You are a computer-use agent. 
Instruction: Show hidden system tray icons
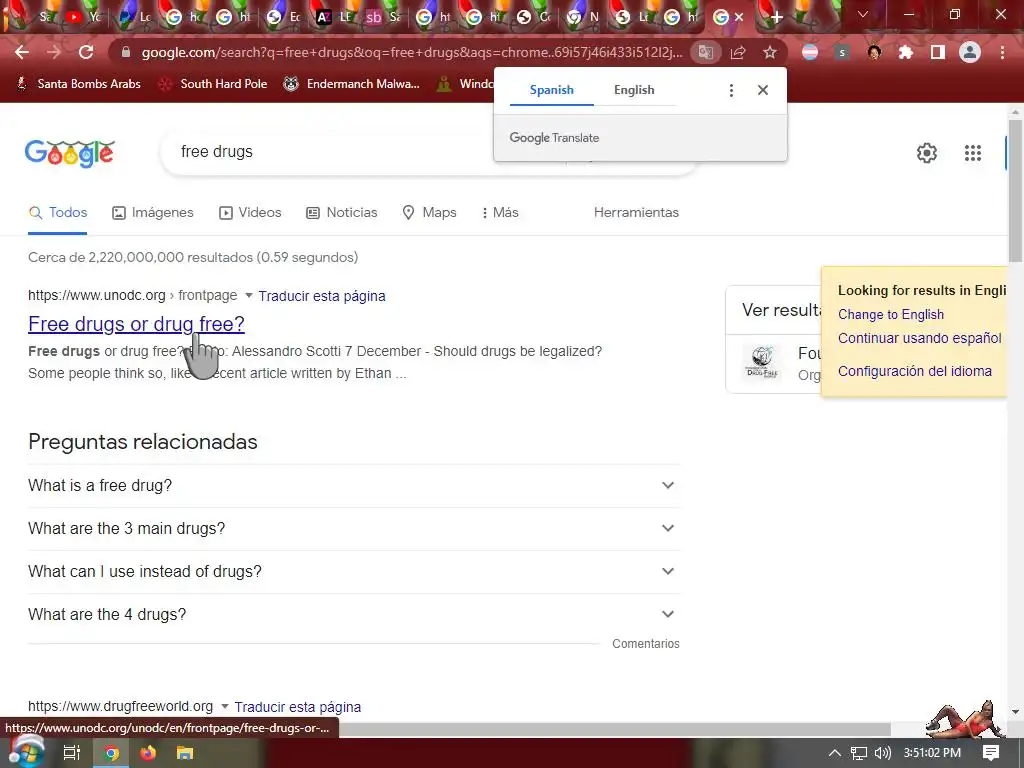point(835,753)
